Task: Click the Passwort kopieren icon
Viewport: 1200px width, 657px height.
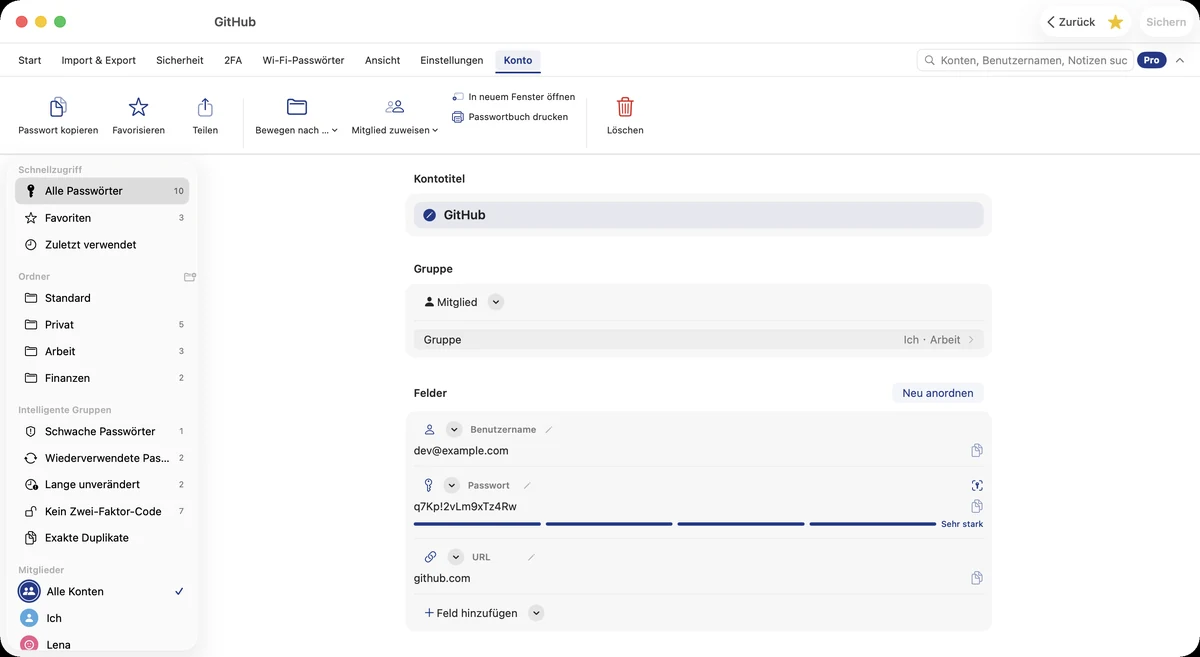Action: pyautogui.click(x=58, y=107)
